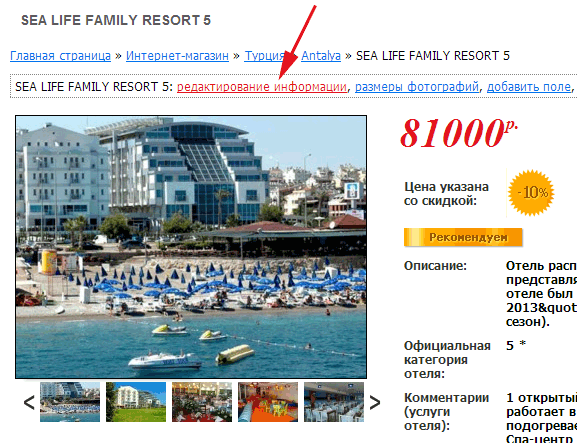577x443 pixels.
Task: Click добавить поле link
Action: [529, 87]
